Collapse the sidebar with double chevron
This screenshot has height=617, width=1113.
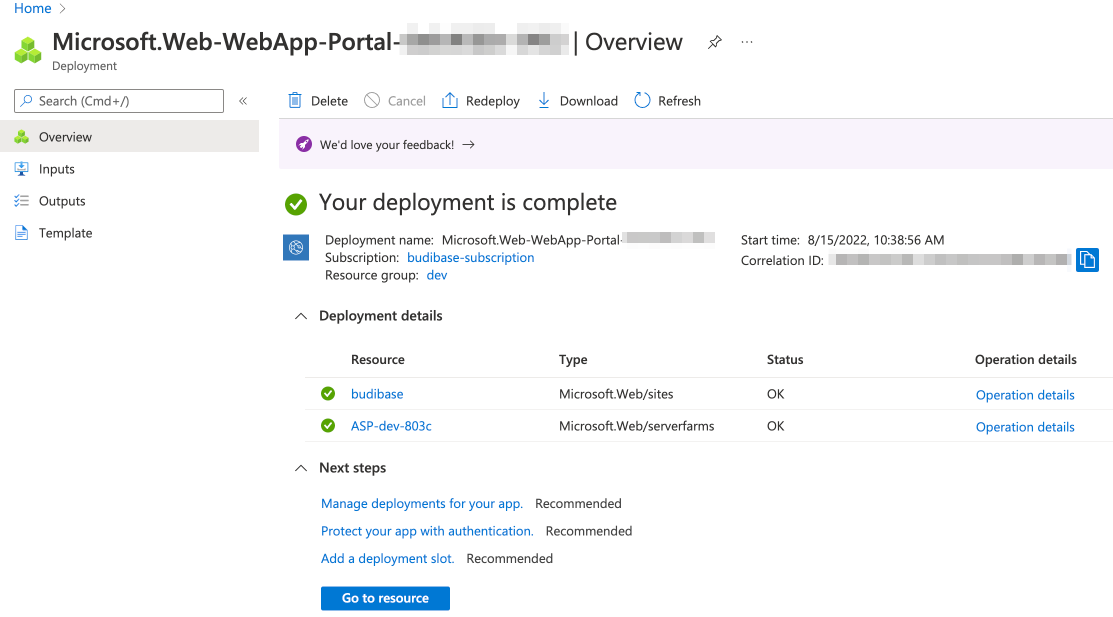point(243,101)
